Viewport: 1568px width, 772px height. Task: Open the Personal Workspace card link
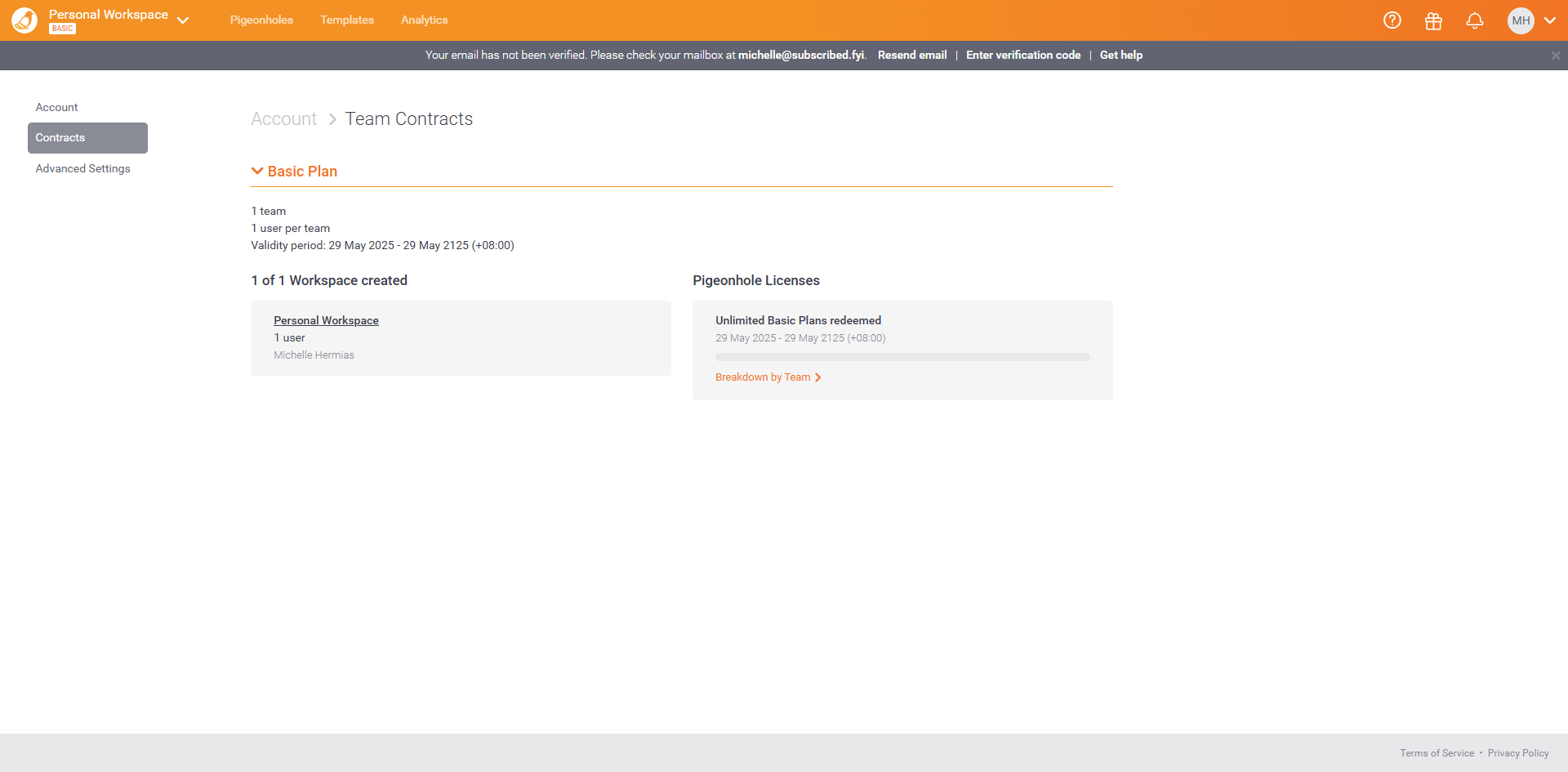(326, 320)
